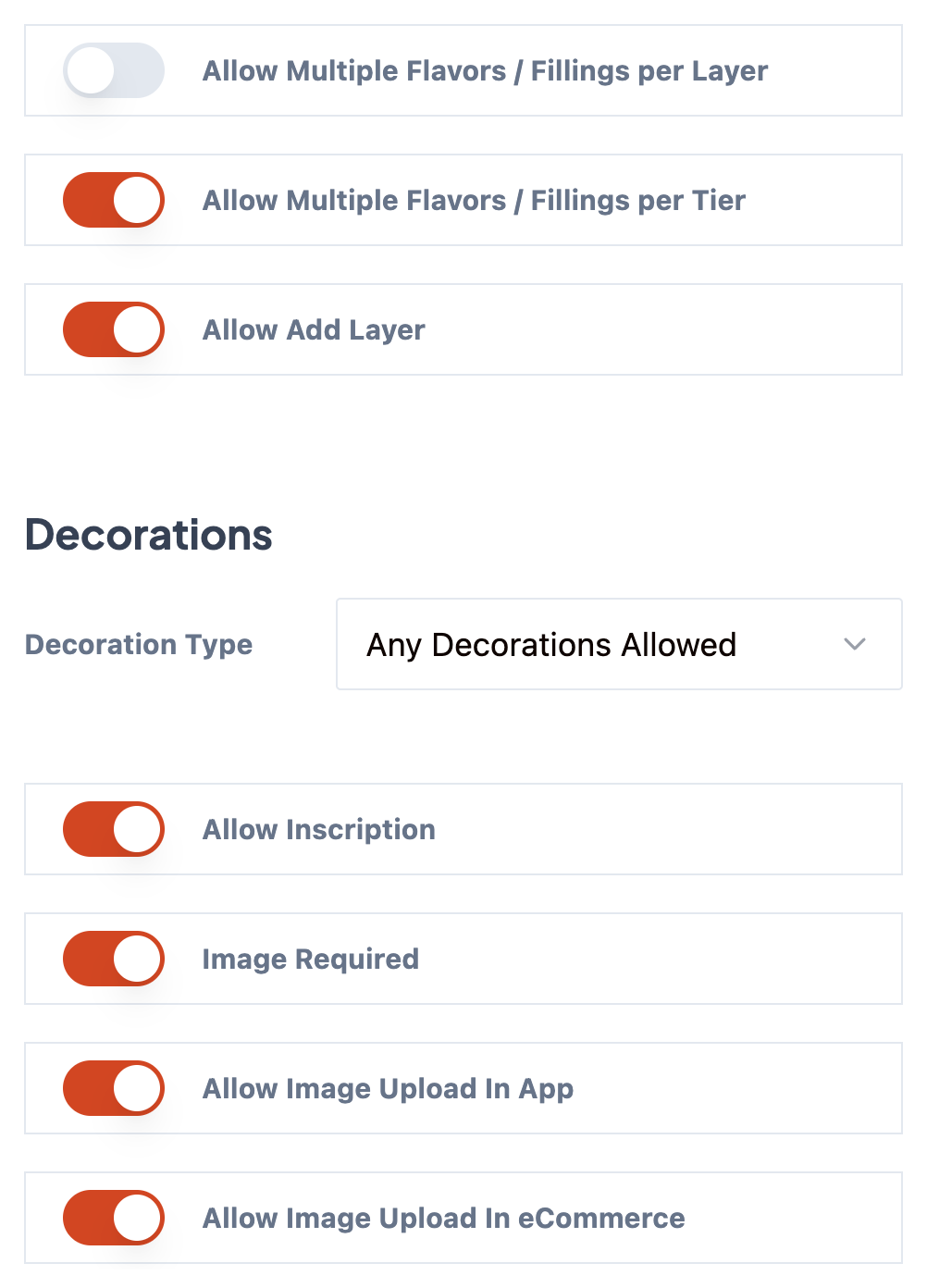Click the Decoration Type dropdown chevron arrow
Screen dimensions: 927x1288
pos(855,644)
